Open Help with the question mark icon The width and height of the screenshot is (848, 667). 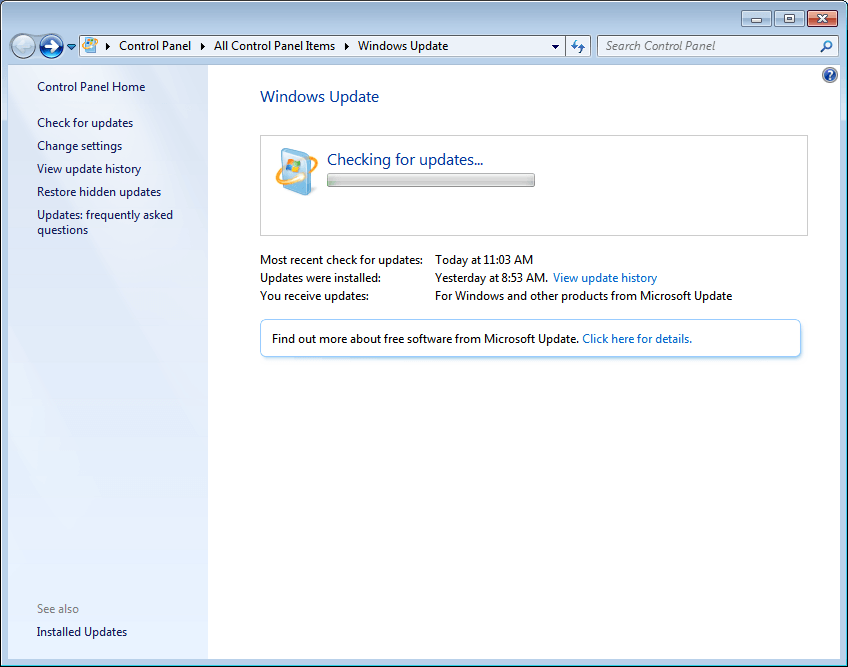tap(830, 75)
